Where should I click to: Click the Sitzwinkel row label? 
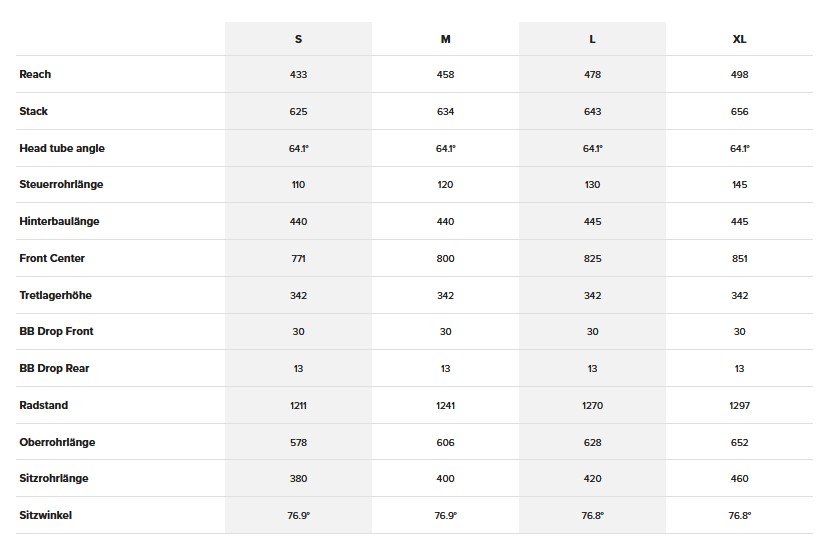(x=46, y=515)
